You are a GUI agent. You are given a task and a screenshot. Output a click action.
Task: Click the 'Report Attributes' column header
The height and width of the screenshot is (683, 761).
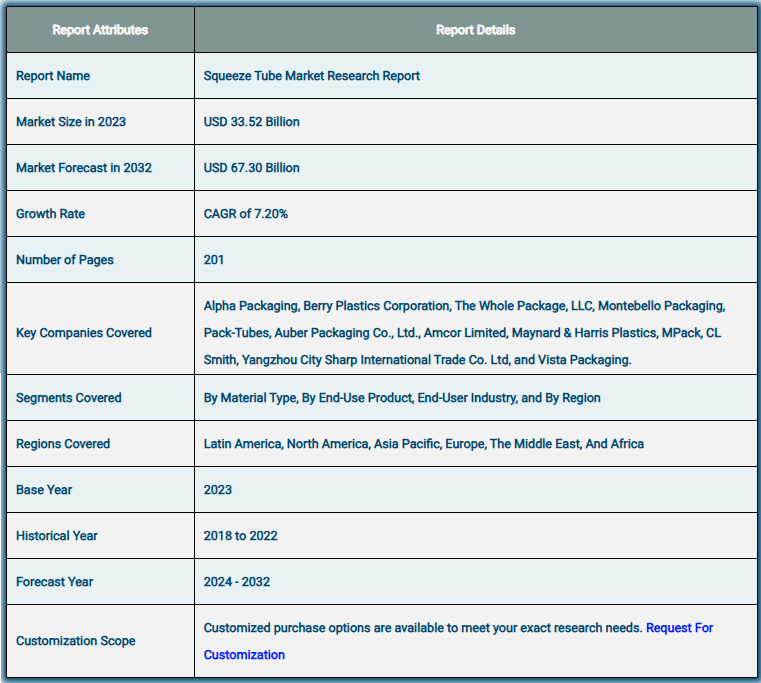coord(100,30)
